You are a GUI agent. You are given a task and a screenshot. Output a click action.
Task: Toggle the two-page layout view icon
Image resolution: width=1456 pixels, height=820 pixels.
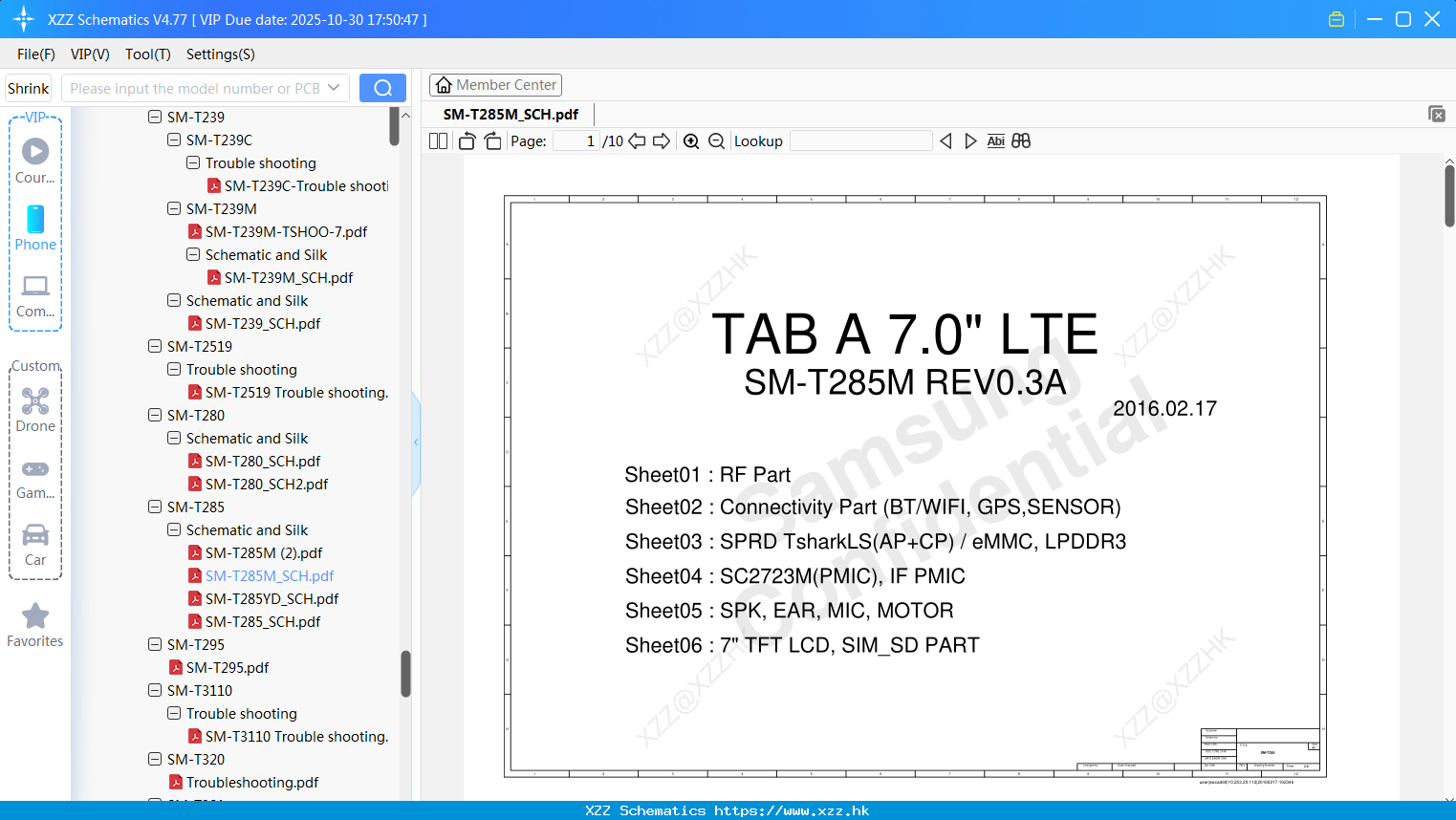coord(438,141)
